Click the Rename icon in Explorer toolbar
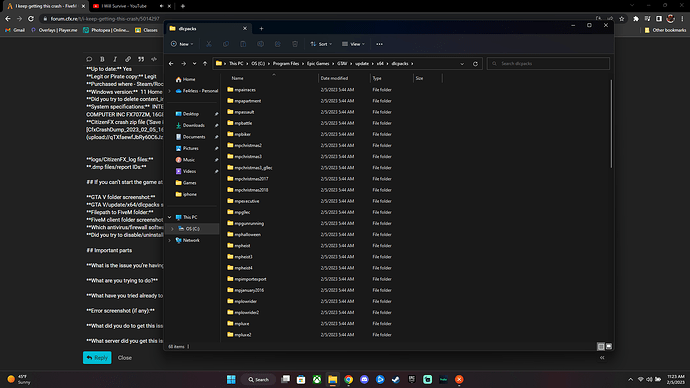Viewport: 690px width, 388px height. (261, 44)
